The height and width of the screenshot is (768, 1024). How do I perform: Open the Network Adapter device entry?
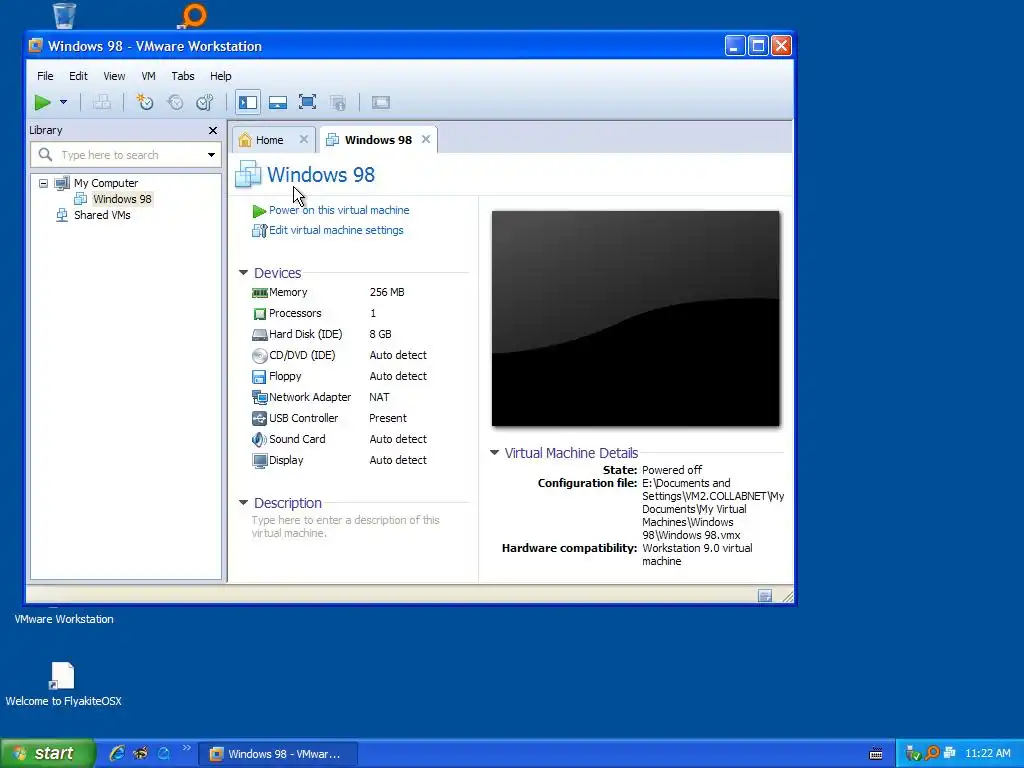coord(310,397)
